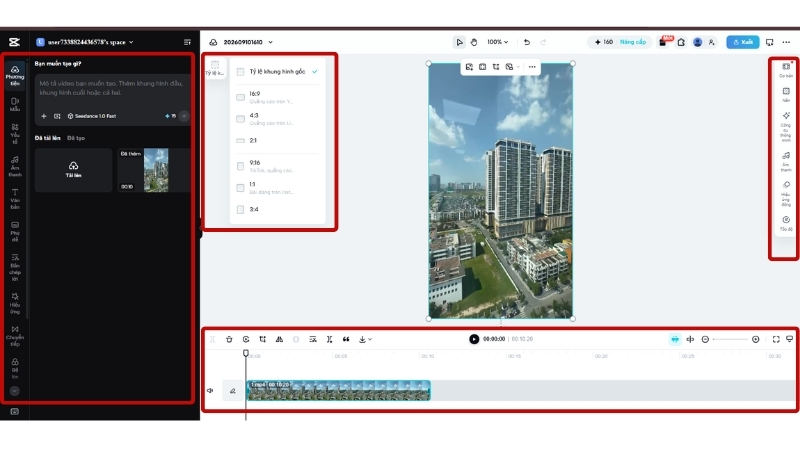Activate the hand pan tool
Screen dimensions: 800x450
pos(473,42)
